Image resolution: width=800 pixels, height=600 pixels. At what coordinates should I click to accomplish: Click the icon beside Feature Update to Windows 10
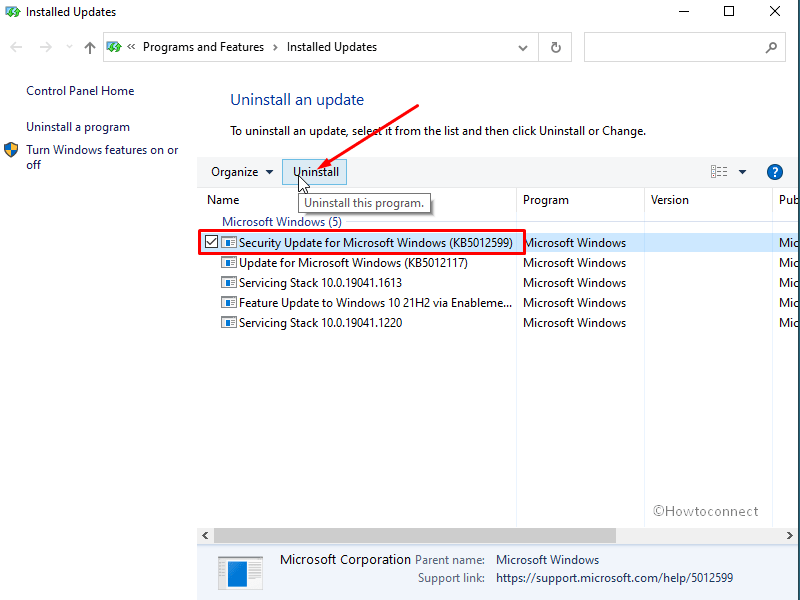pyautogui.click(x=229, y=302)
